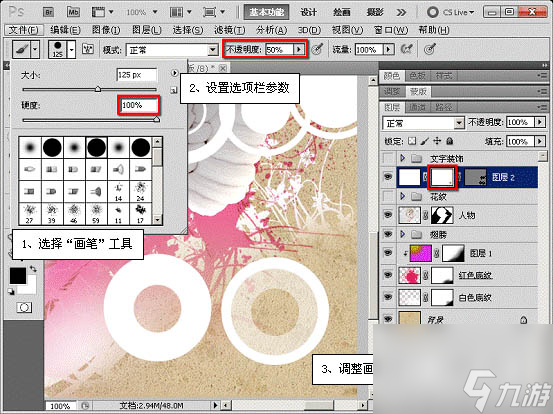Lock position move icon

coord(437,141)
